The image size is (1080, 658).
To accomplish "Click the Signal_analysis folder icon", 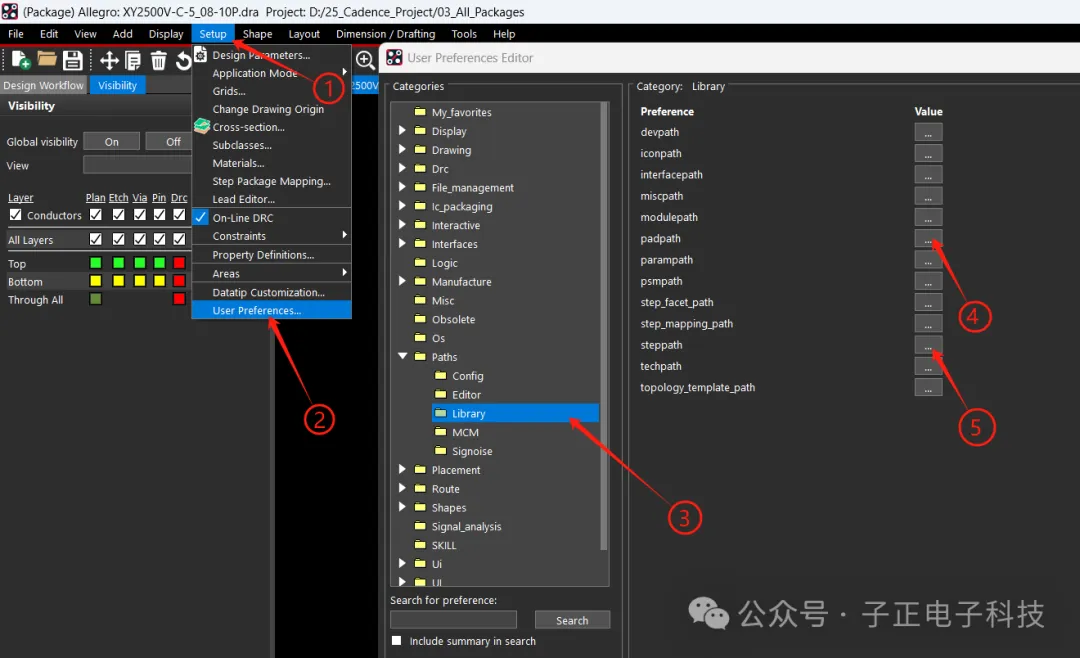I will point(420,526).
